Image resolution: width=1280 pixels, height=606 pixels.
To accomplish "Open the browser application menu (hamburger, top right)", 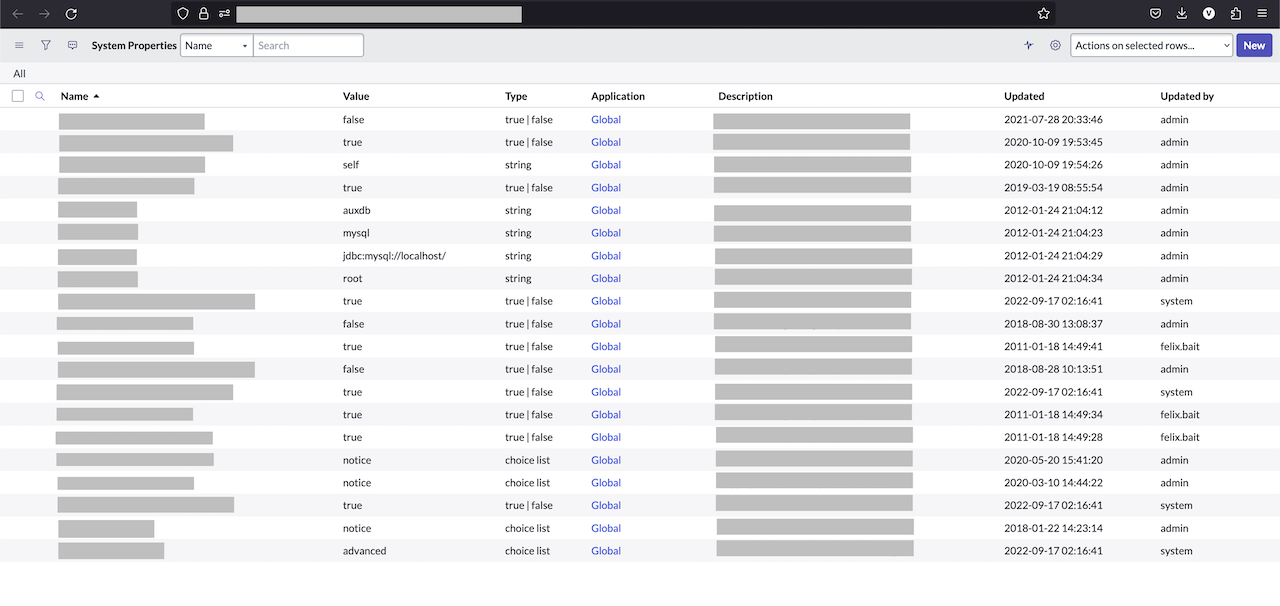I will (1262, 13).
